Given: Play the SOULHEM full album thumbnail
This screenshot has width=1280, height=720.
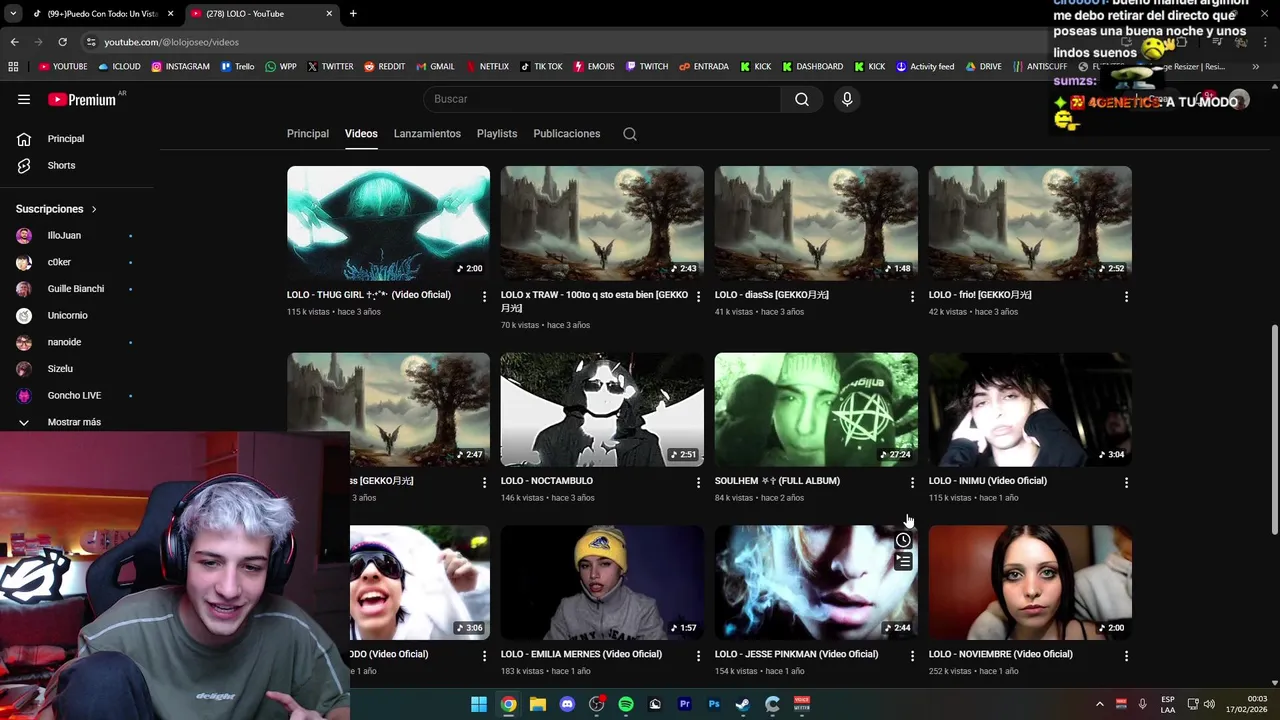Looking at the screenshot, I should (816, 409).
